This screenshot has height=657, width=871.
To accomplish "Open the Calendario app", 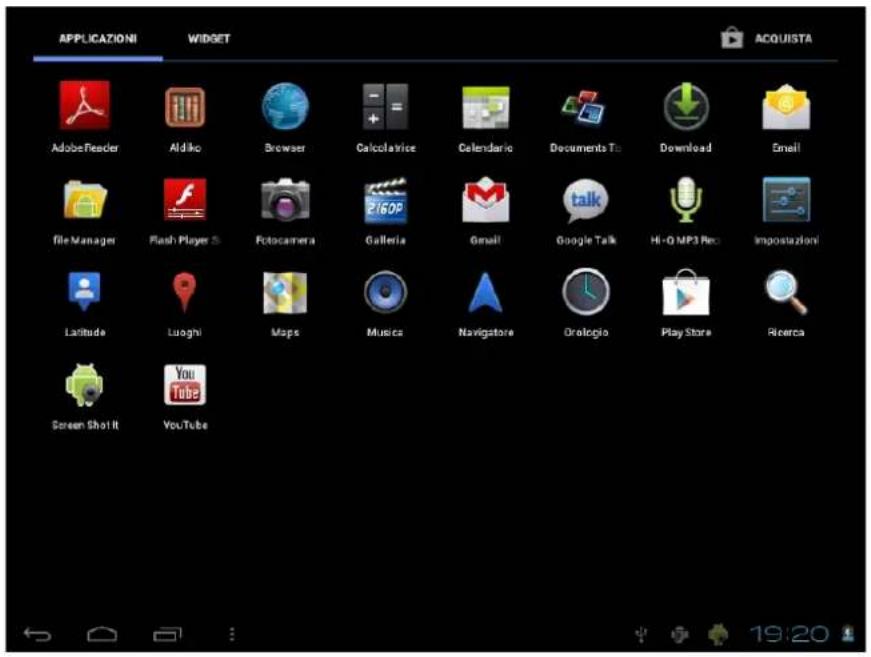I will click(x=485, y=107).
